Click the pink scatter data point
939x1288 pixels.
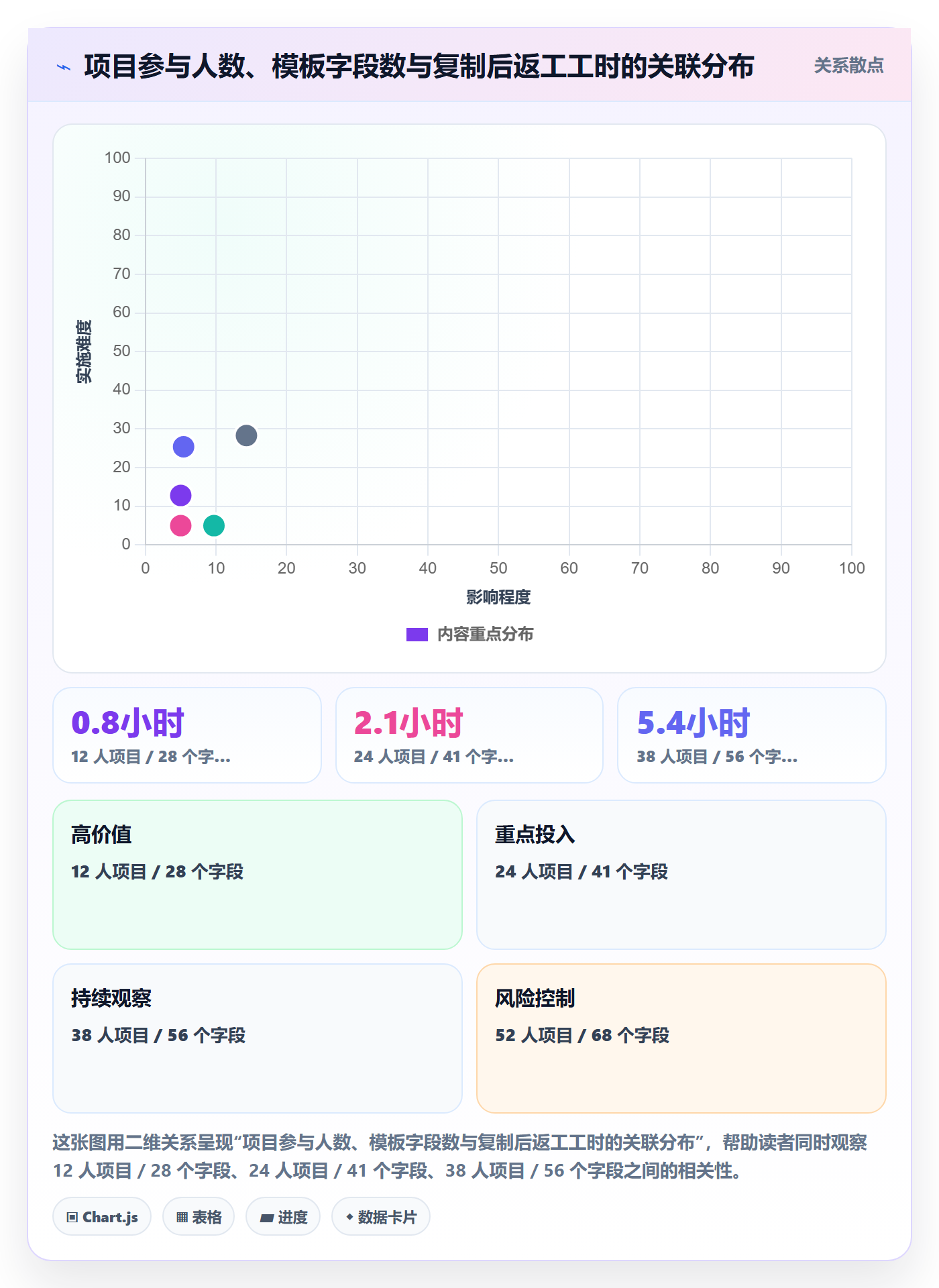tap(180, 525)
